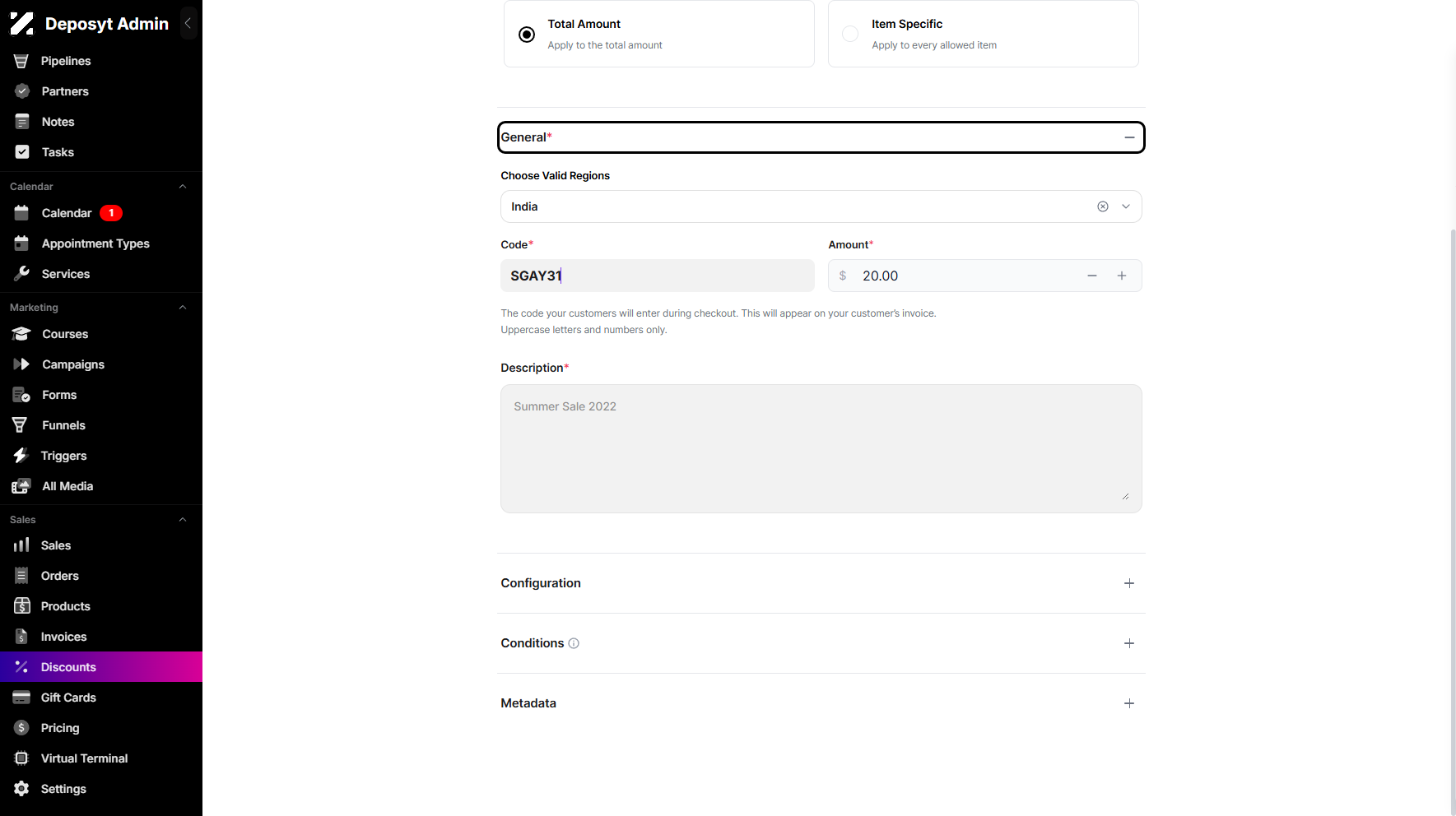
Task: Click the Gift Cards card icon
Action: (x=21, y=698)
